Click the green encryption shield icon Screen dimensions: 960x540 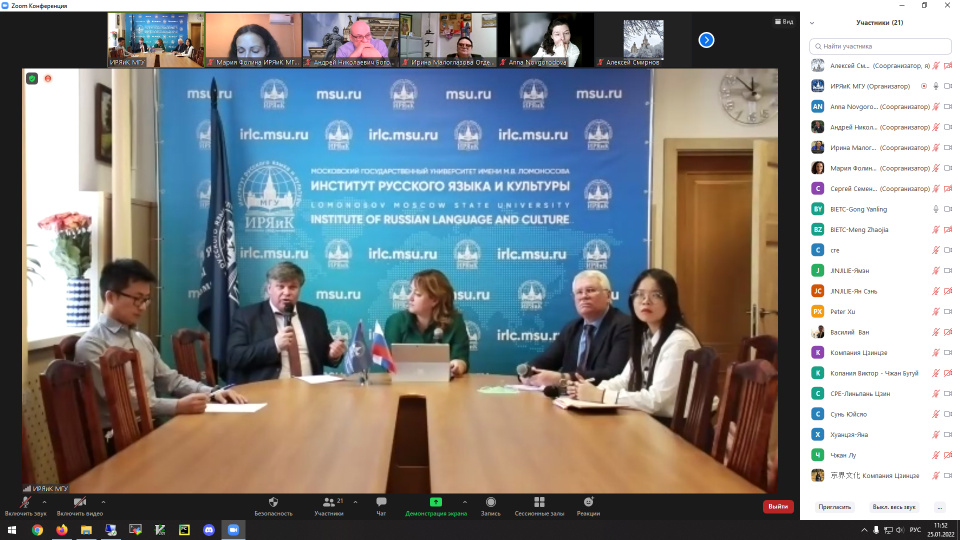point(32,78)
